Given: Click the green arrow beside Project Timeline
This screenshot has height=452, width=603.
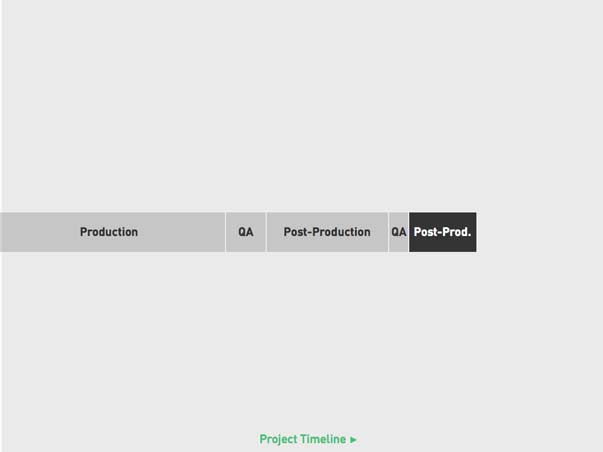Looking at the screenshot, I should [x=353, y=439].
